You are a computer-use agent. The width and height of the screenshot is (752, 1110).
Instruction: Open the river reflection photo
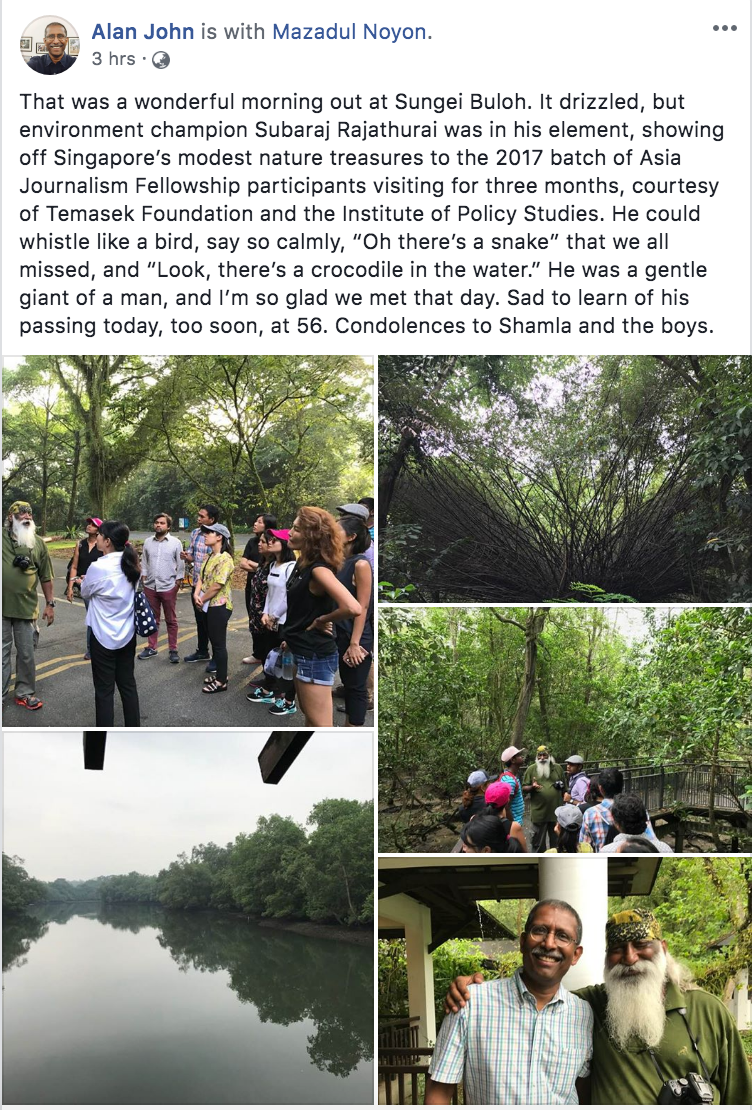click(x=188, y=918)
